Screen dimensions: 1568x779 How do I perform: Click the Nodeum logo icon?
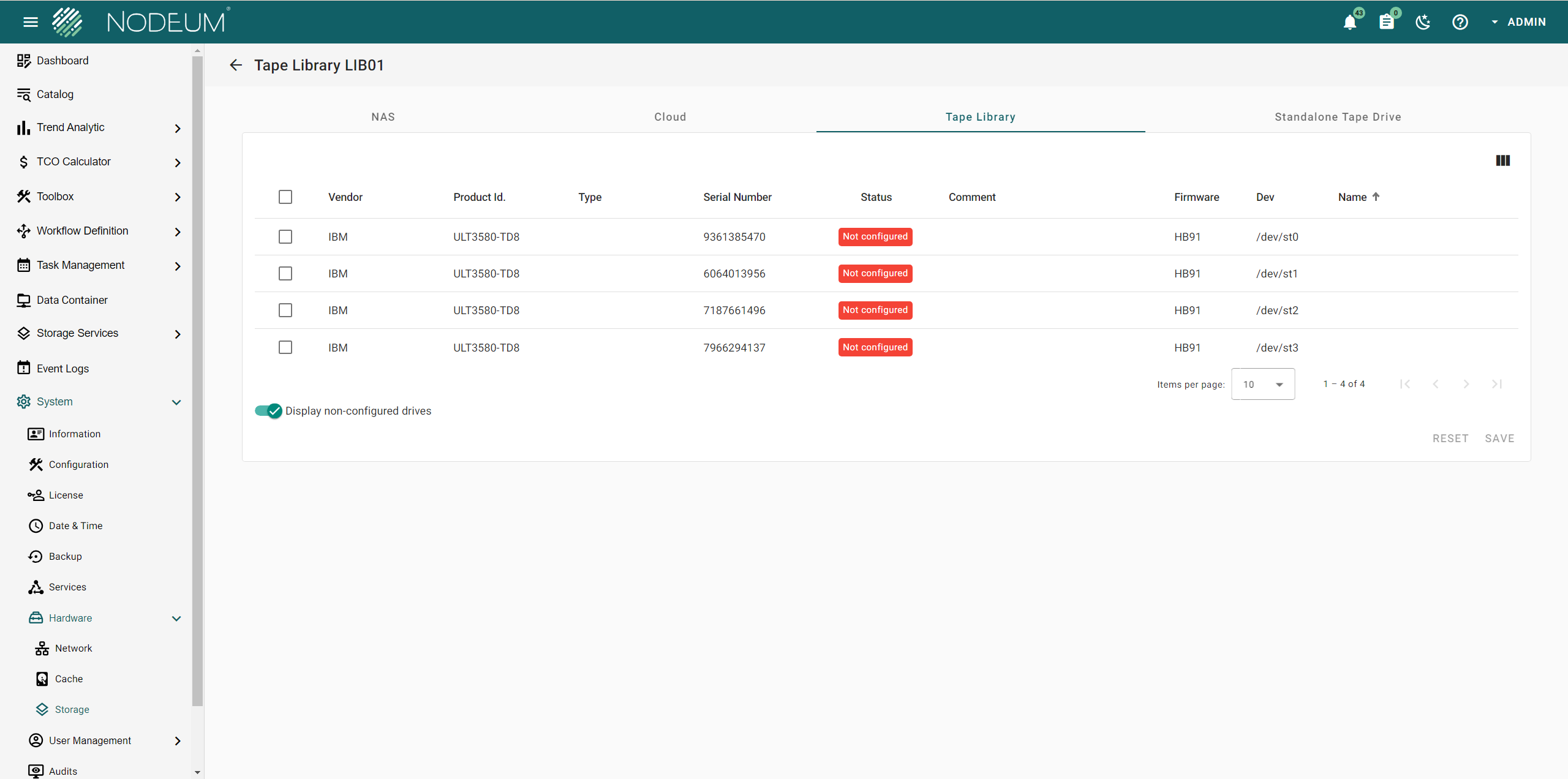[67, 22]
